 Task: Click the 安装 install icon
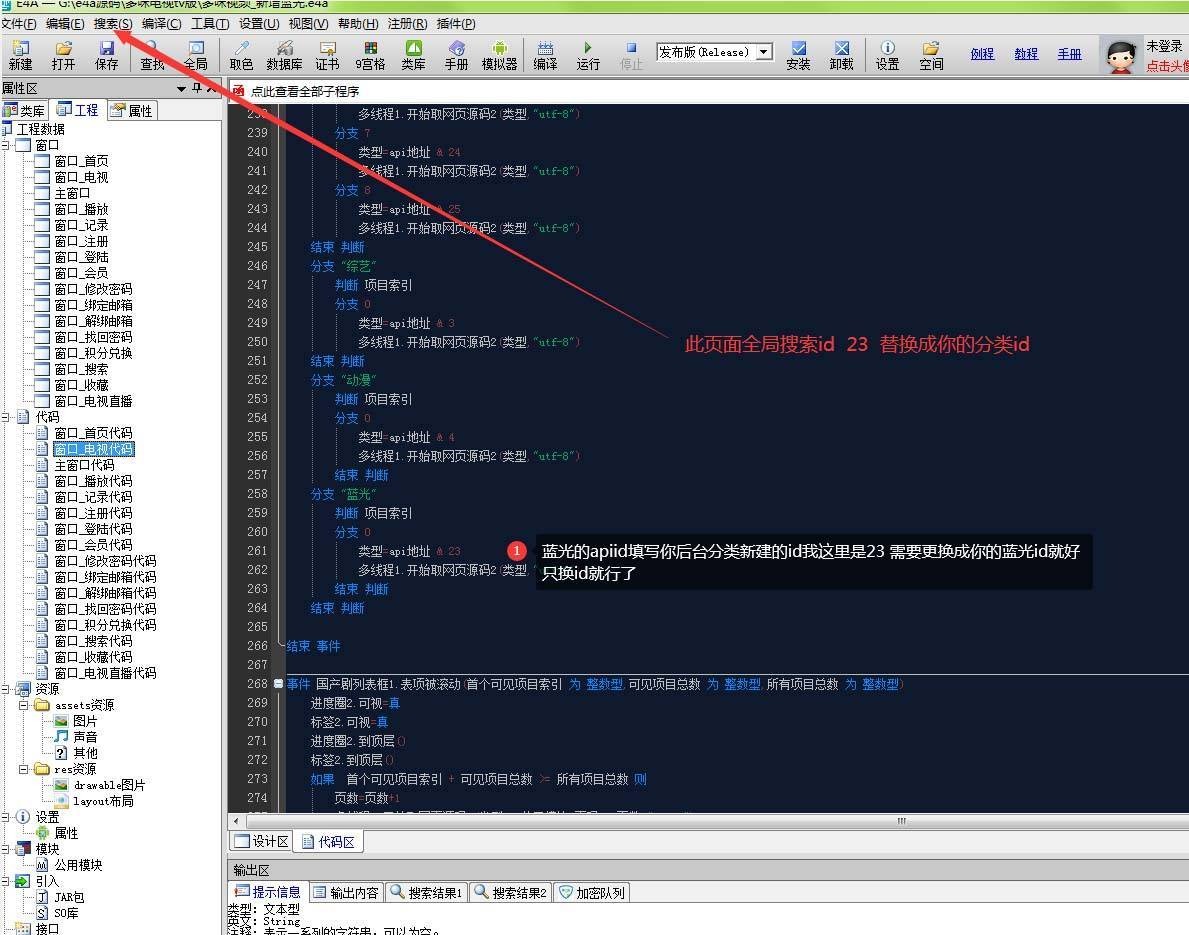(x=797, y=52)
